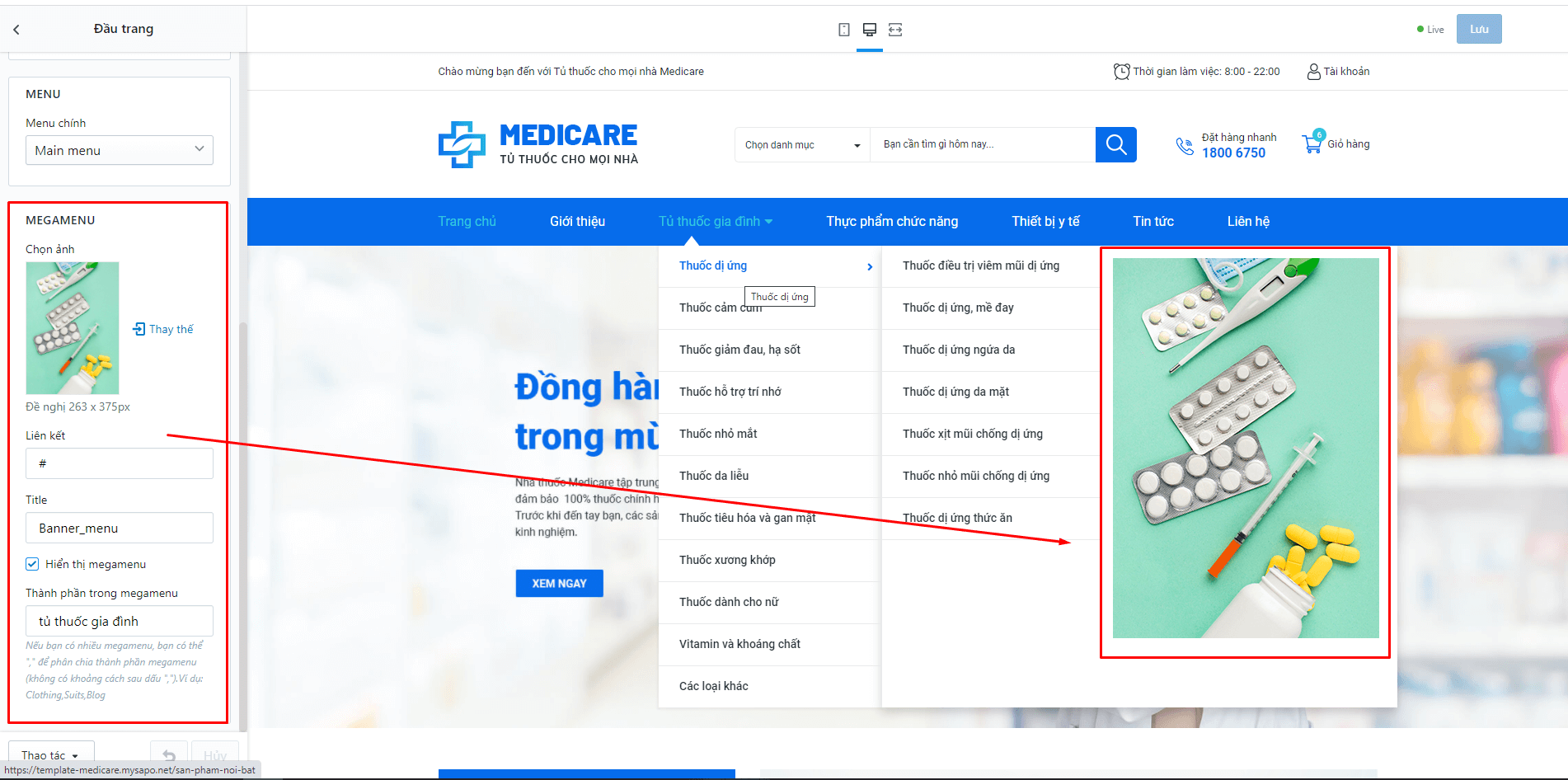Toggle the Hiển thị megamenu checkbox
This screenshot has width=1568, height=780.
32,564
